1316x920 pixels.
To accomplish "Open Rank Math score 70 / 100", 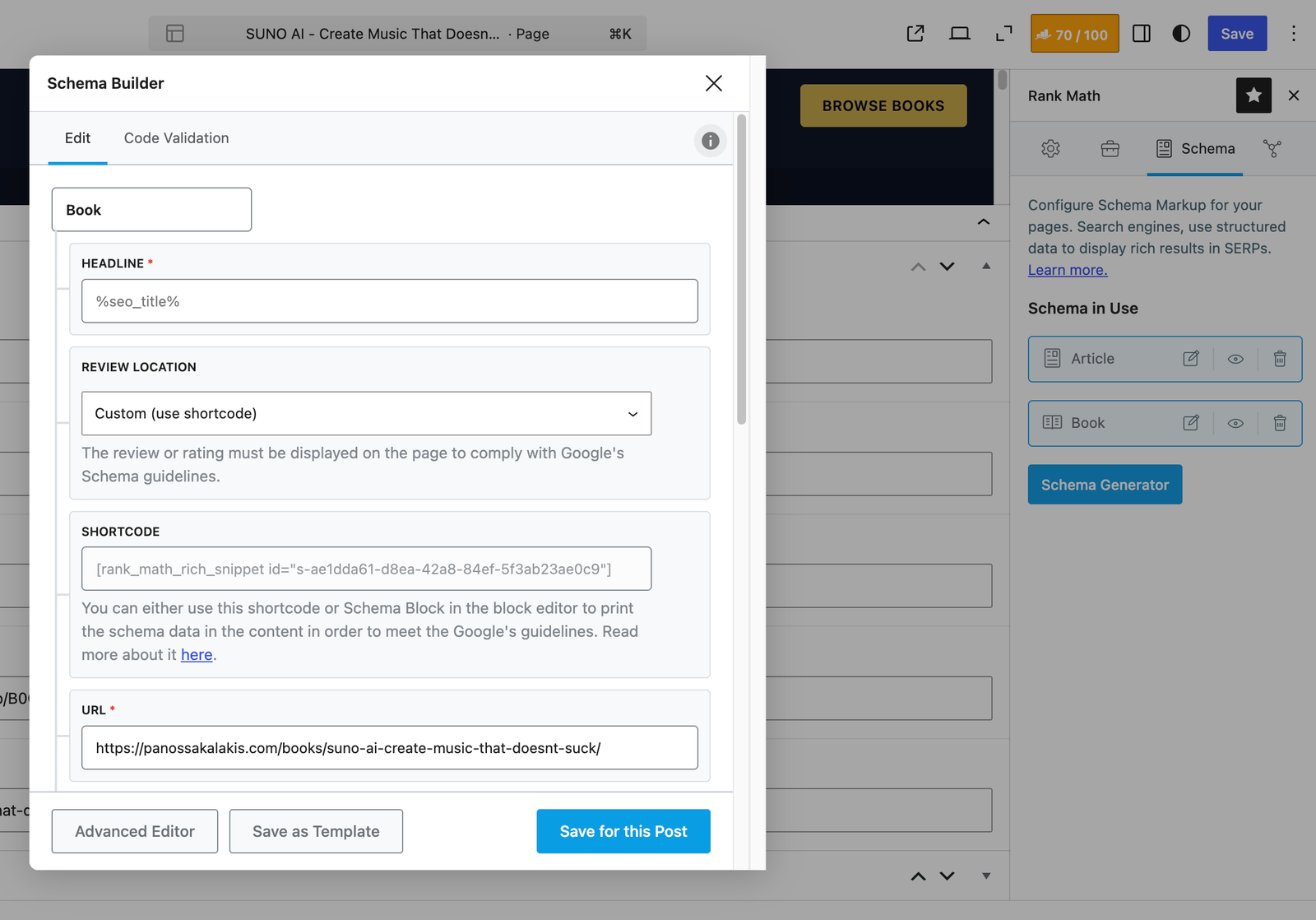I will point(1074,34).
